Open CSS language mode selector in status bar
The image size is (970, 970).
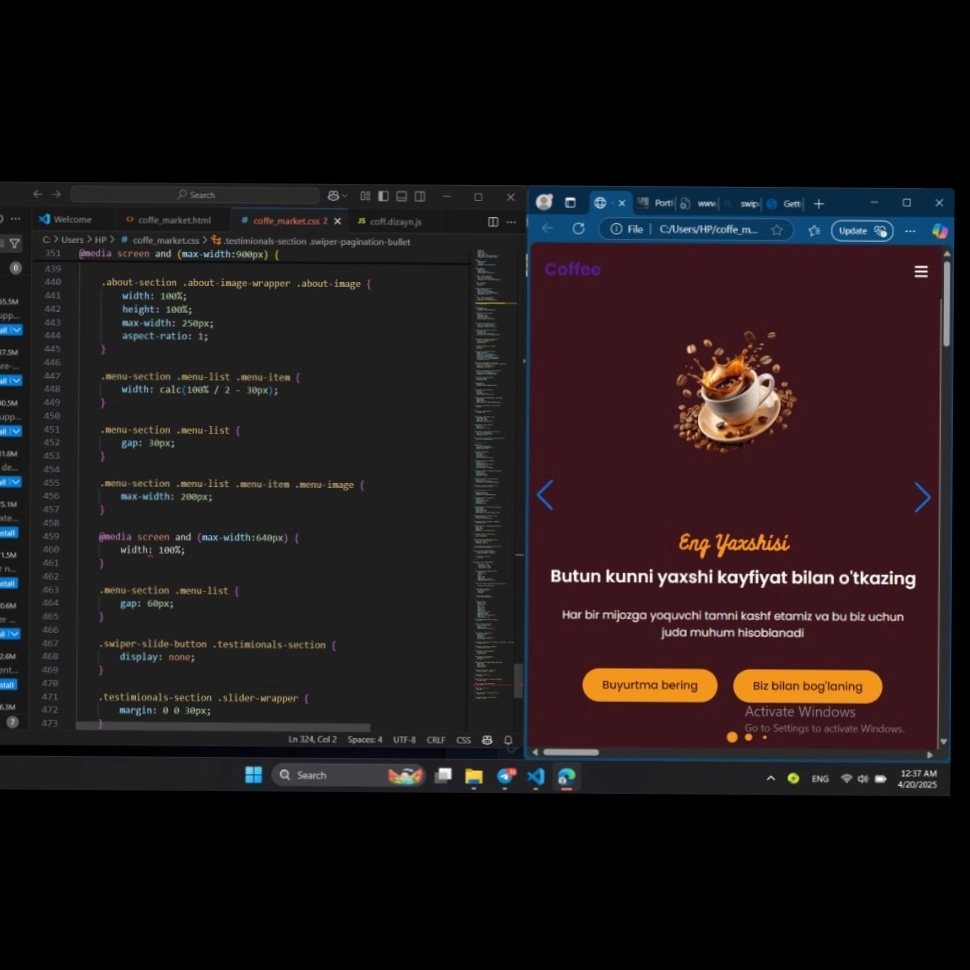463,740
